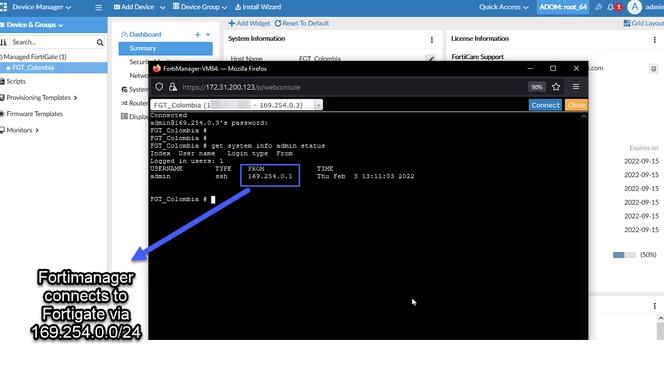Click the bottom-right page scrollbar up arrow

661,318
